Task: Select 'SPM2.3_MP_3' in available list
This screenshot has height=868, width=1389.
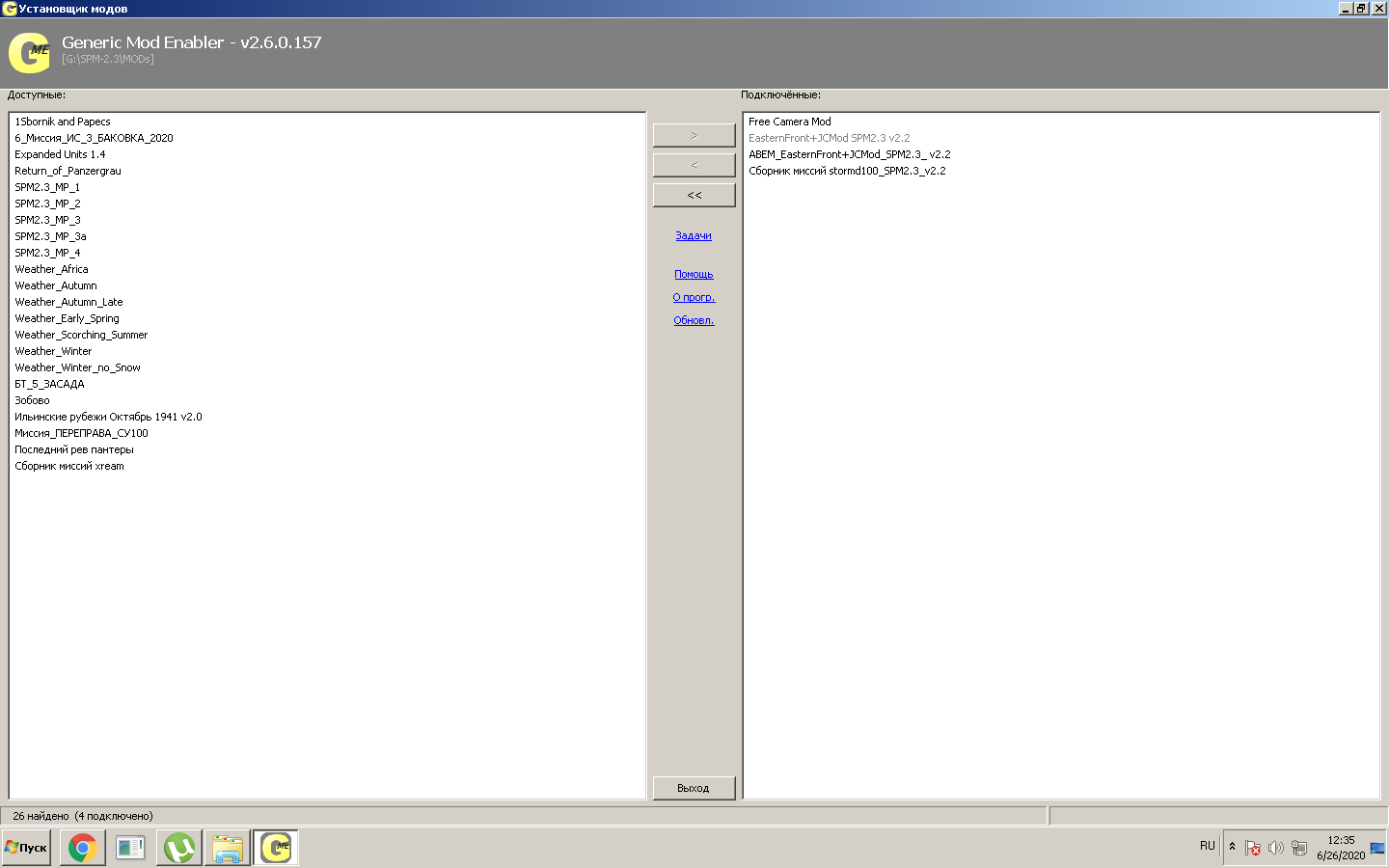Action: tap(47, 220)
